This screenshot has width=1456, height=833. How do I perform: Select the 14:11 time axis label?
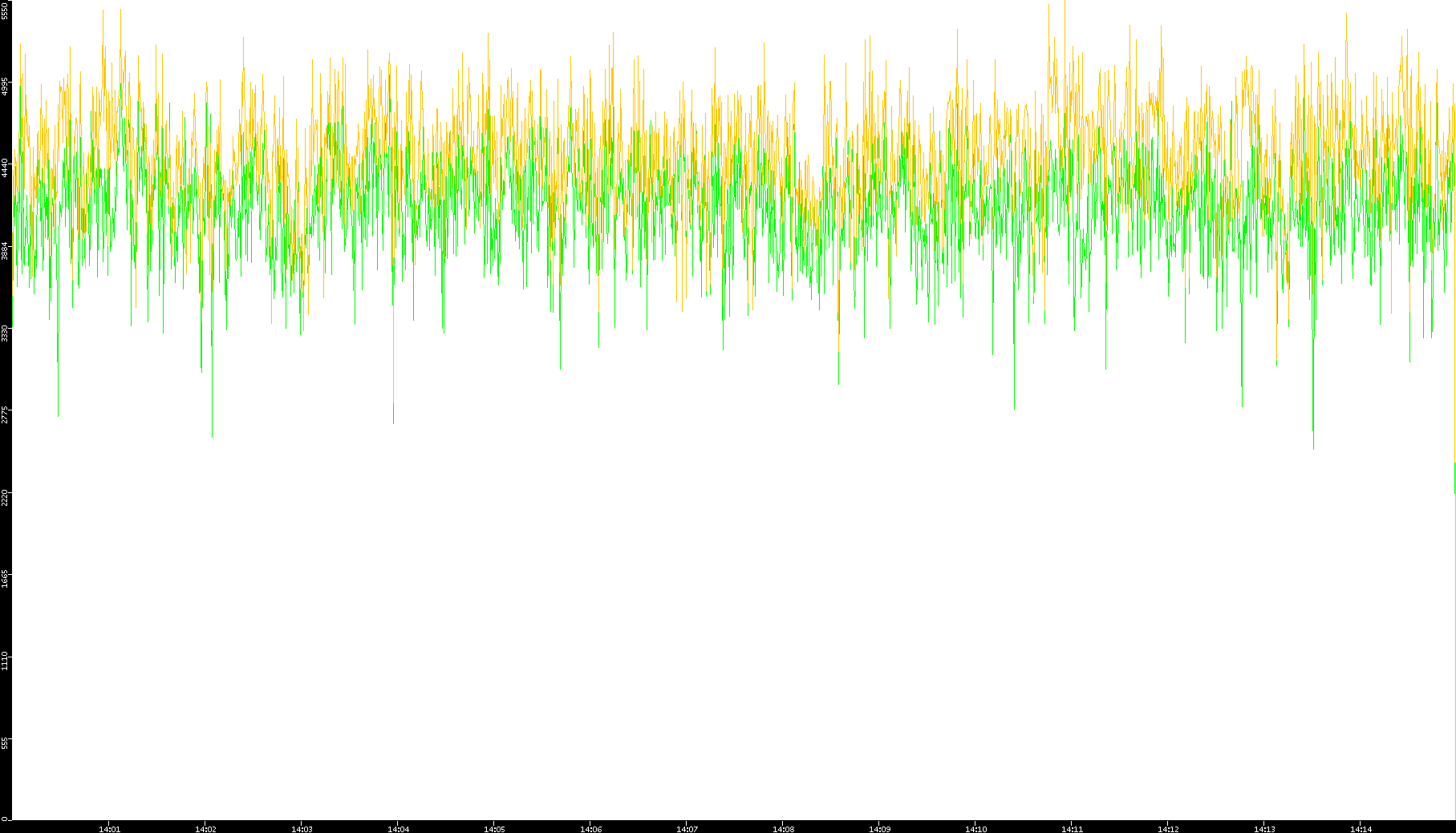point(1072,829)
